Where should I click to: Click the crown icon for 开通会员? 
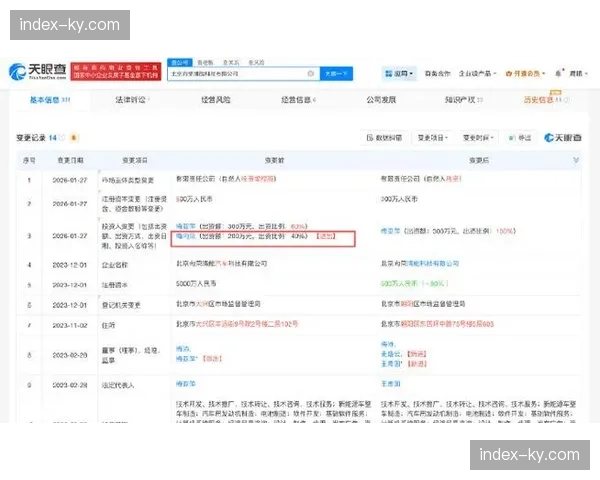point(509,73)
